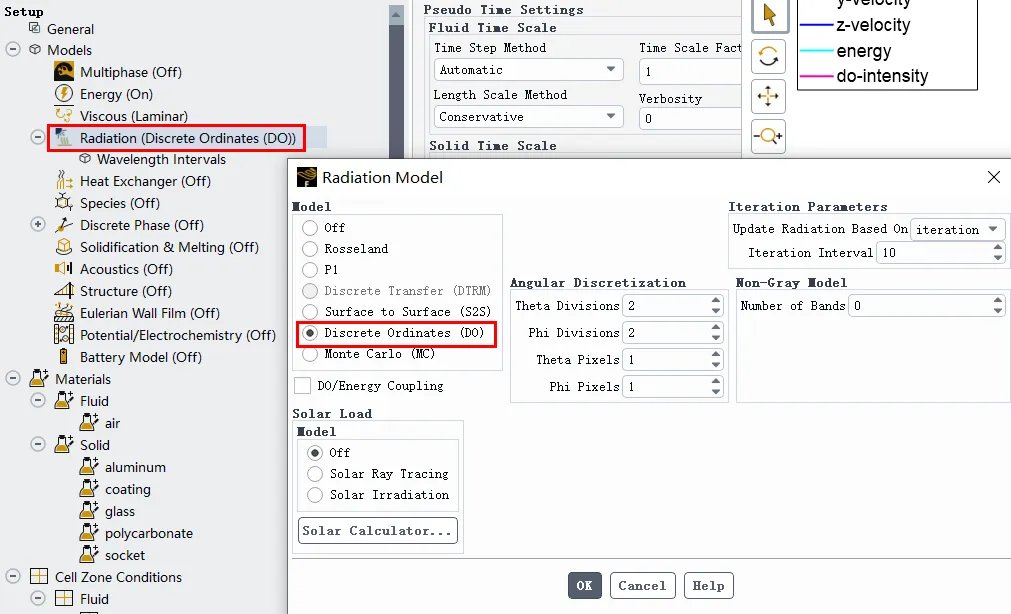The height and width of the screenshot is (614, 1011).
Task: Click the arrow pointer select tool
Action: pos(768,15)
